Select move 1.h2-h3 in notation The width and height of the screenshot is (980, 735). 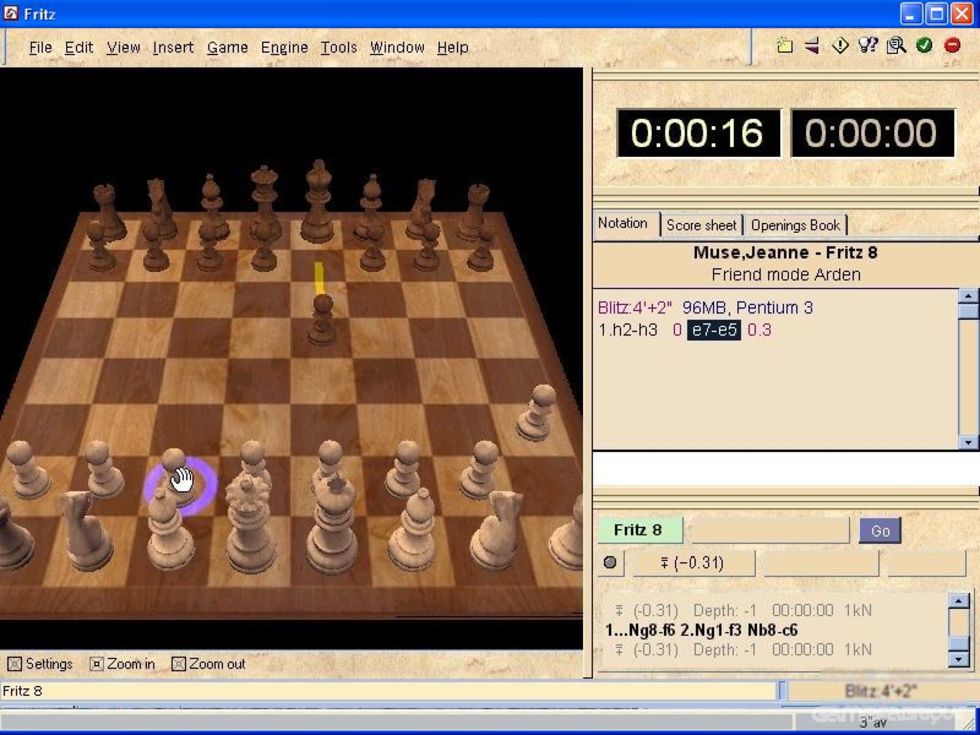coord(628,330)
